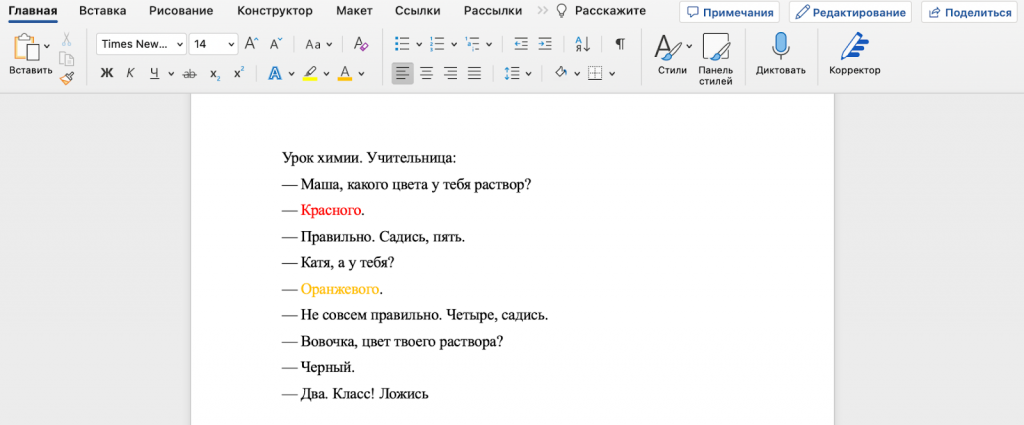Toggle bold formatting (Ж)
This screenshot has width=1024, height=425.
point(107,74)
